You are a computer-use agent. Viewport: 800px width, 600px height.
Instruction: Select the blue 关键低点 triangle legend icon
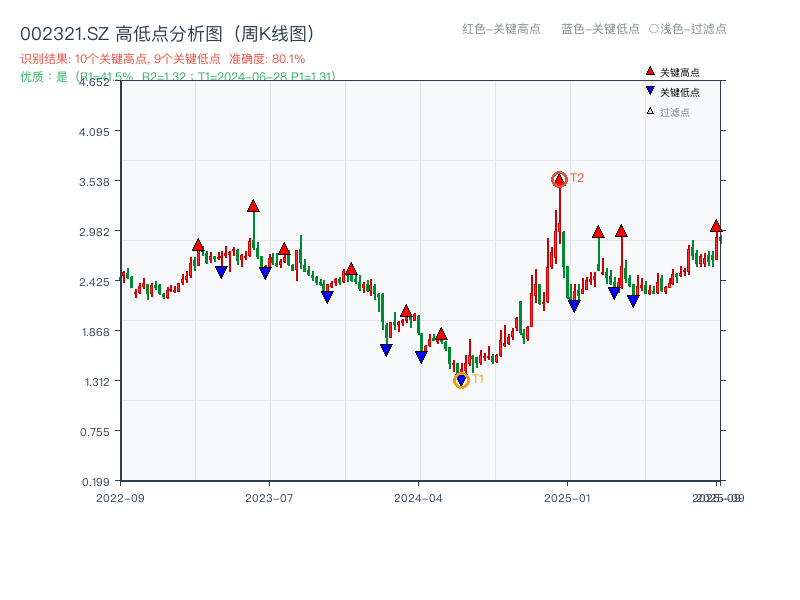point(649,88)
